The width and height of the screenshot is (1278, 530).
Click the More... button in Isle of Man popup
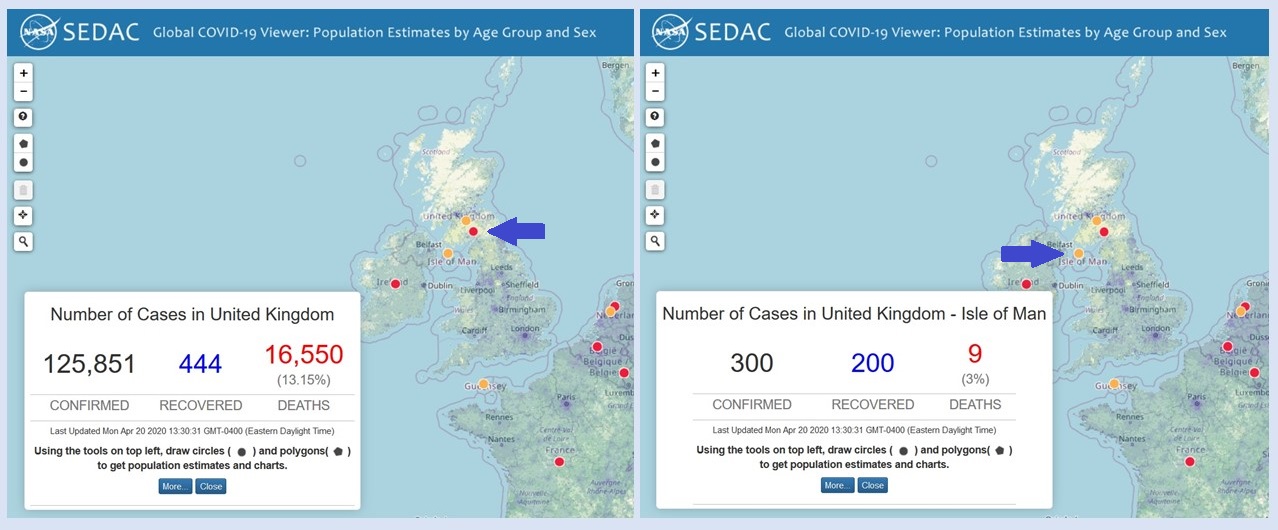tap(837, 485)
